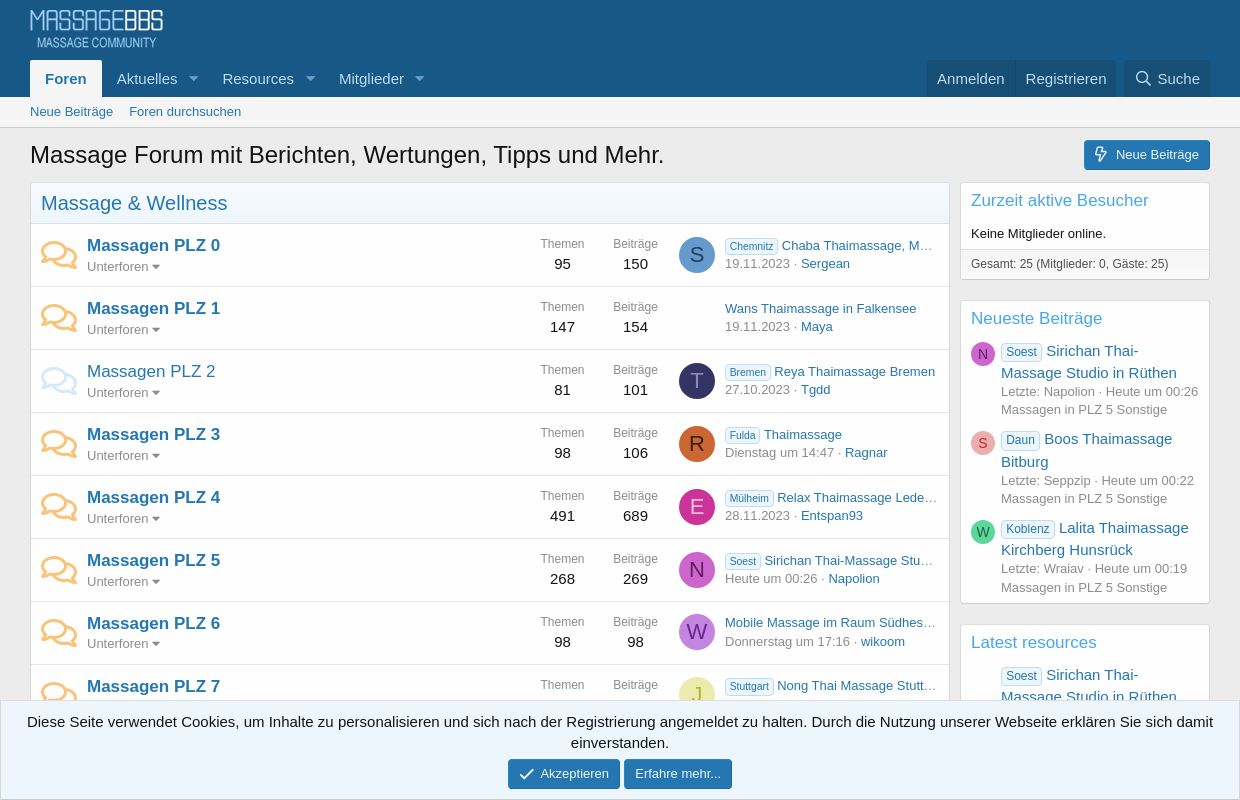The image size is (1240, 800).
Task: Click Wraiav's avatar in the sidebar
Action: [x=983, y=532]
